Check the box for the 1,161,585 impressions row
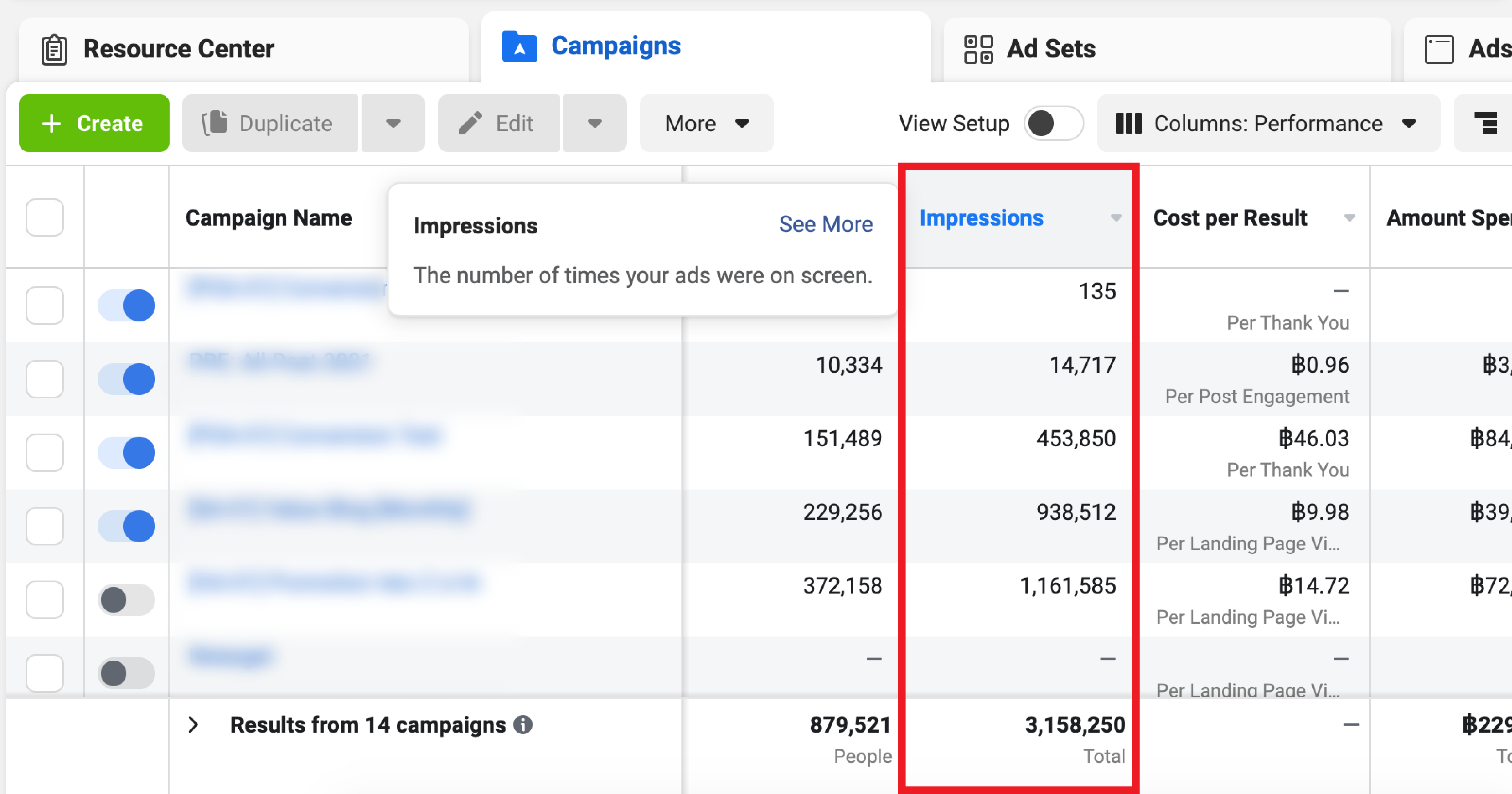This screenshot has width=1512, height=794. 45,600
